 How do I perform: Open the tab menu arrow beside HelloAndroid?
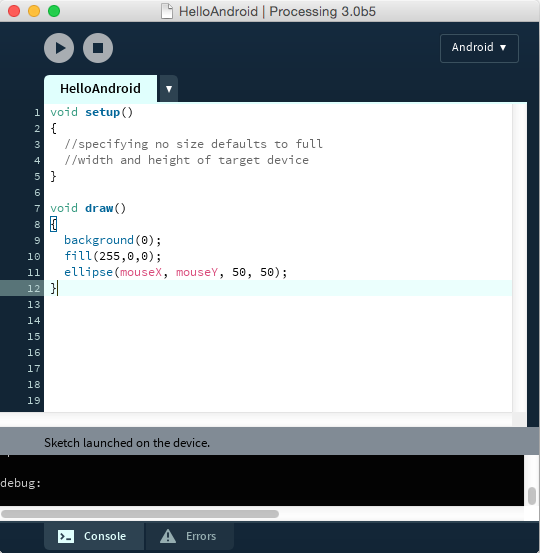click(x=169, y=89)
